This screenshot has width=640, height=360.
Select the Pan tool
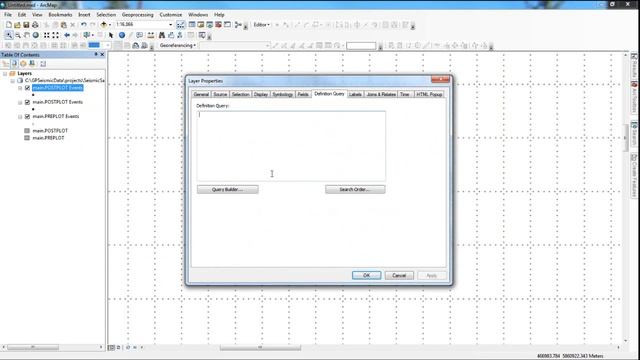coord(27,36)
